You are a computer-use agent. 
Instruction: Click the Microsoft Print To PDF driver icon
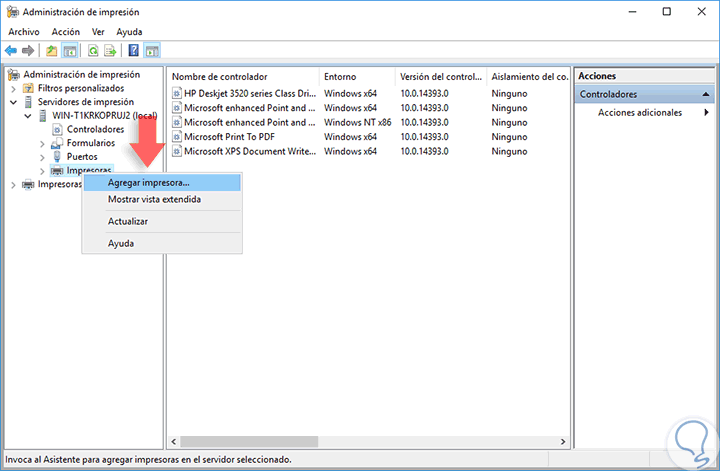click(x=177, y=137)
